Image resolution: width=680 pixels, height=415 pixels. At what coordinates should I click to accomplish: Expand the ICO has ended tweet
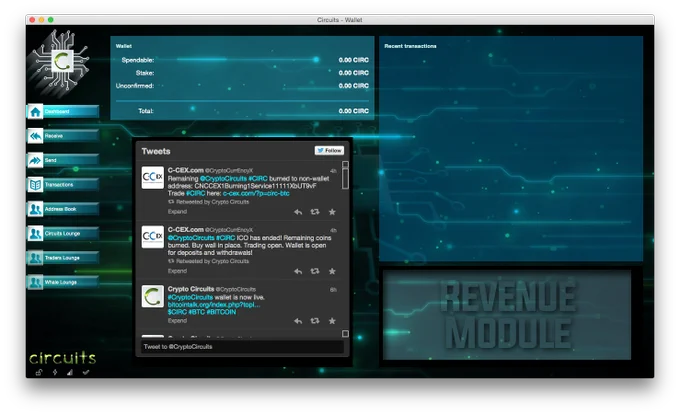(177, 271)
